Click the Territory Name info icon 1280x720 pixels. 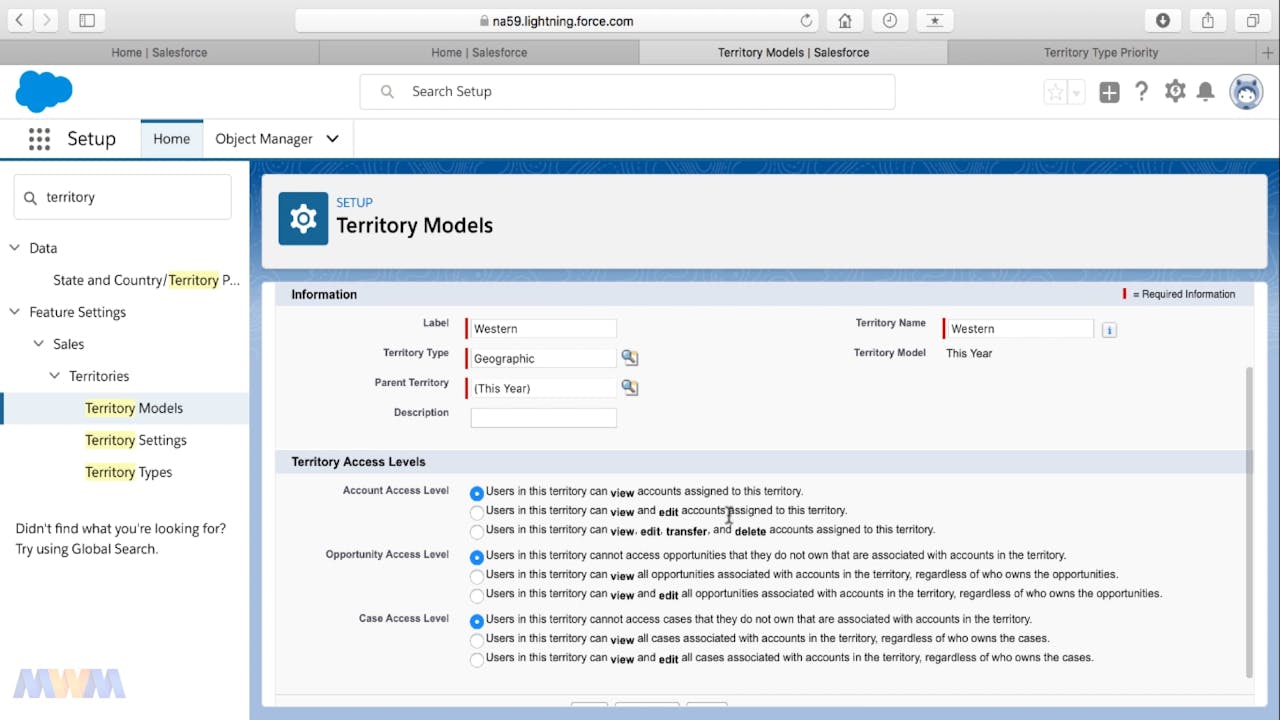(x=1109, y=330)
